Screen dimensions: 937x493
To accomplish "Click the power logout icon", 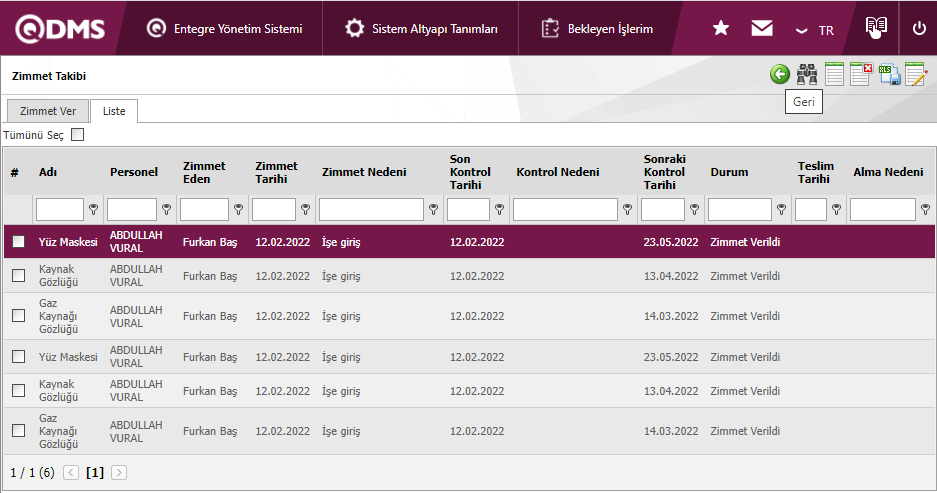I will (919, 29).
